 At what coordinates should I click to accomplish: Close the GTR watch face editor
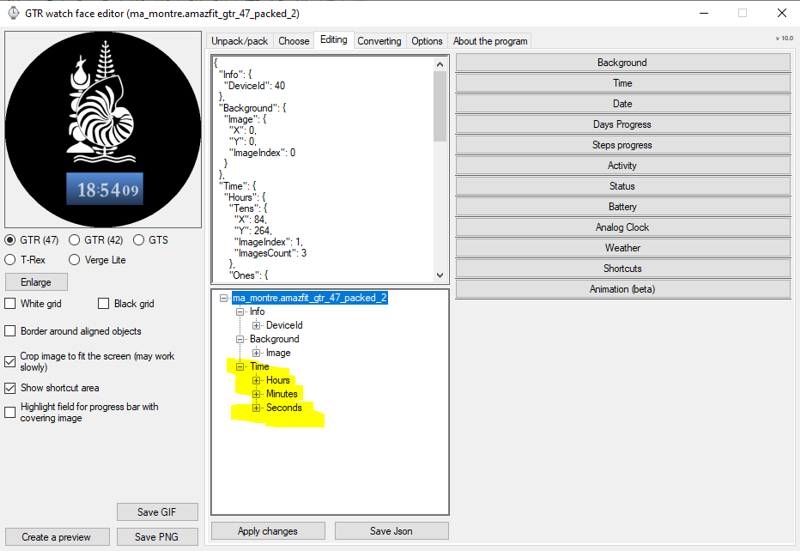pos(782,13)
